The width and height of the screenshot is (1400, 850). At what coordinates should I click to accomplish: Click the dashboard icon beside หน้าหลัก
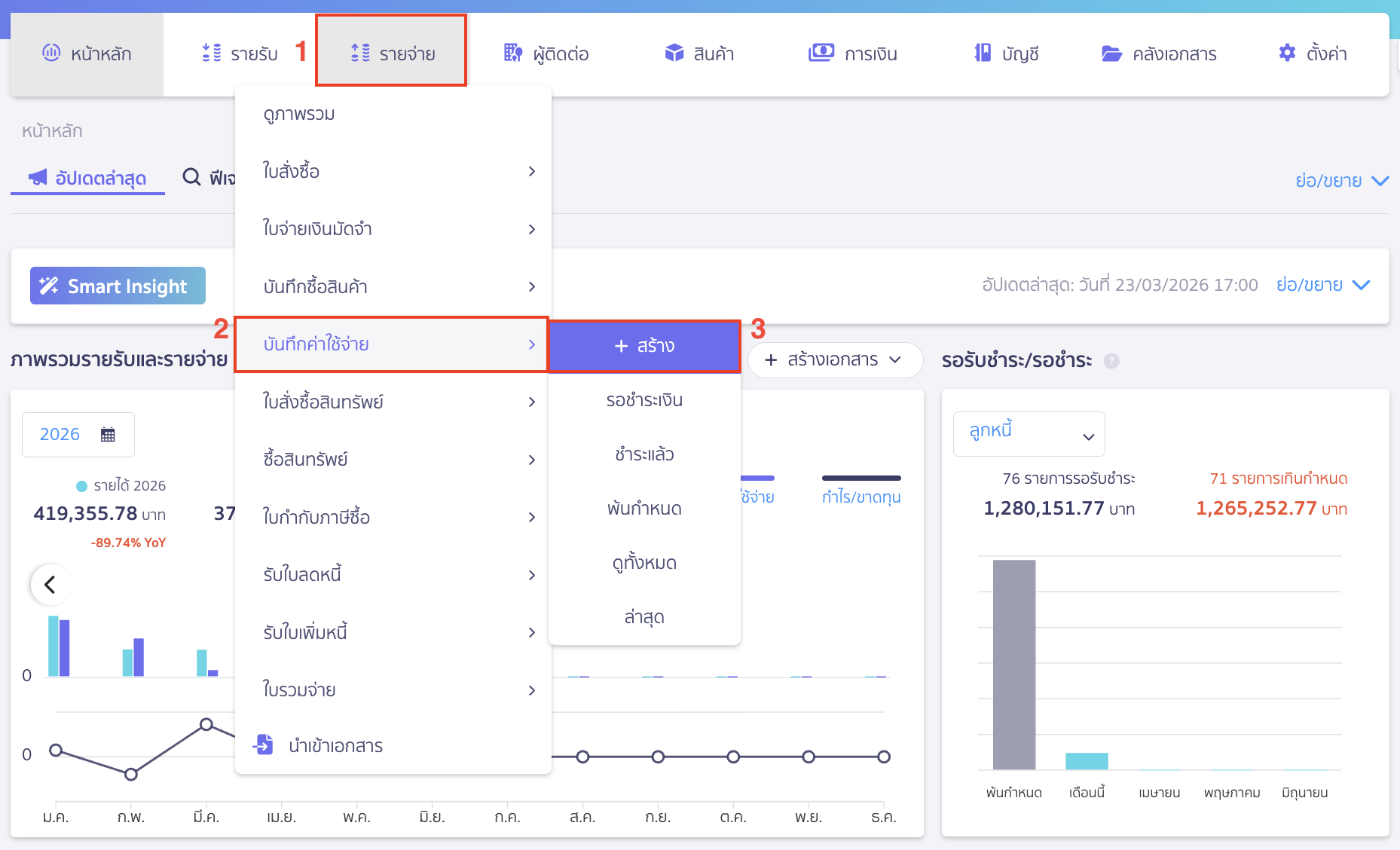(x=51, y=53)
